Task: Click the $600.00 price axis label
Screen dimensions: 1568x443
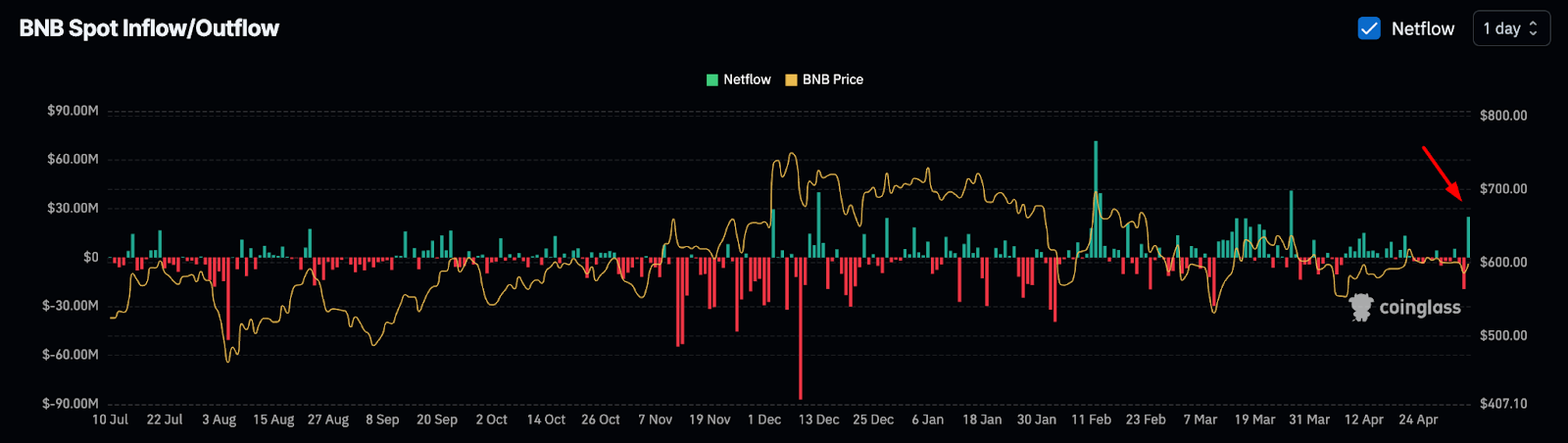Action: 1503,263
